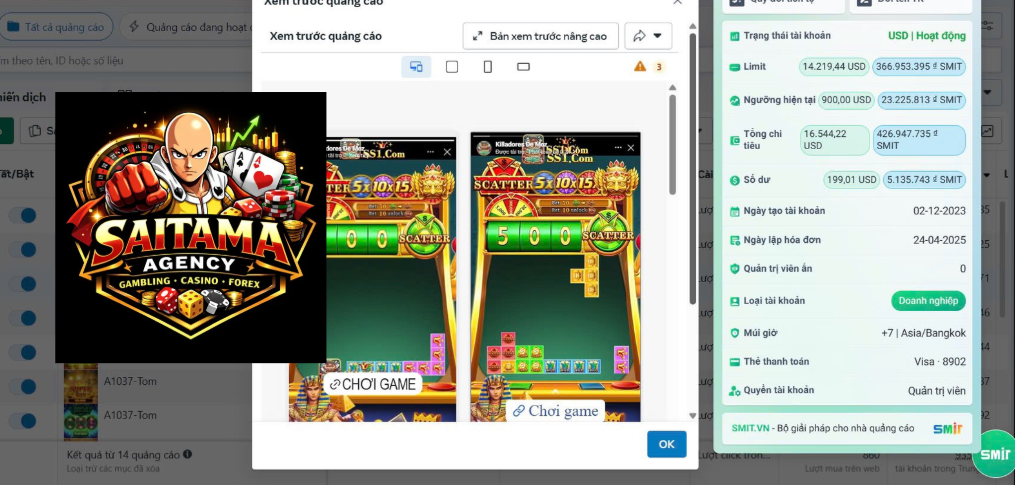1015x485 pixels.
Task: Toggle the first ad's on/off switch
Action: 23,216
